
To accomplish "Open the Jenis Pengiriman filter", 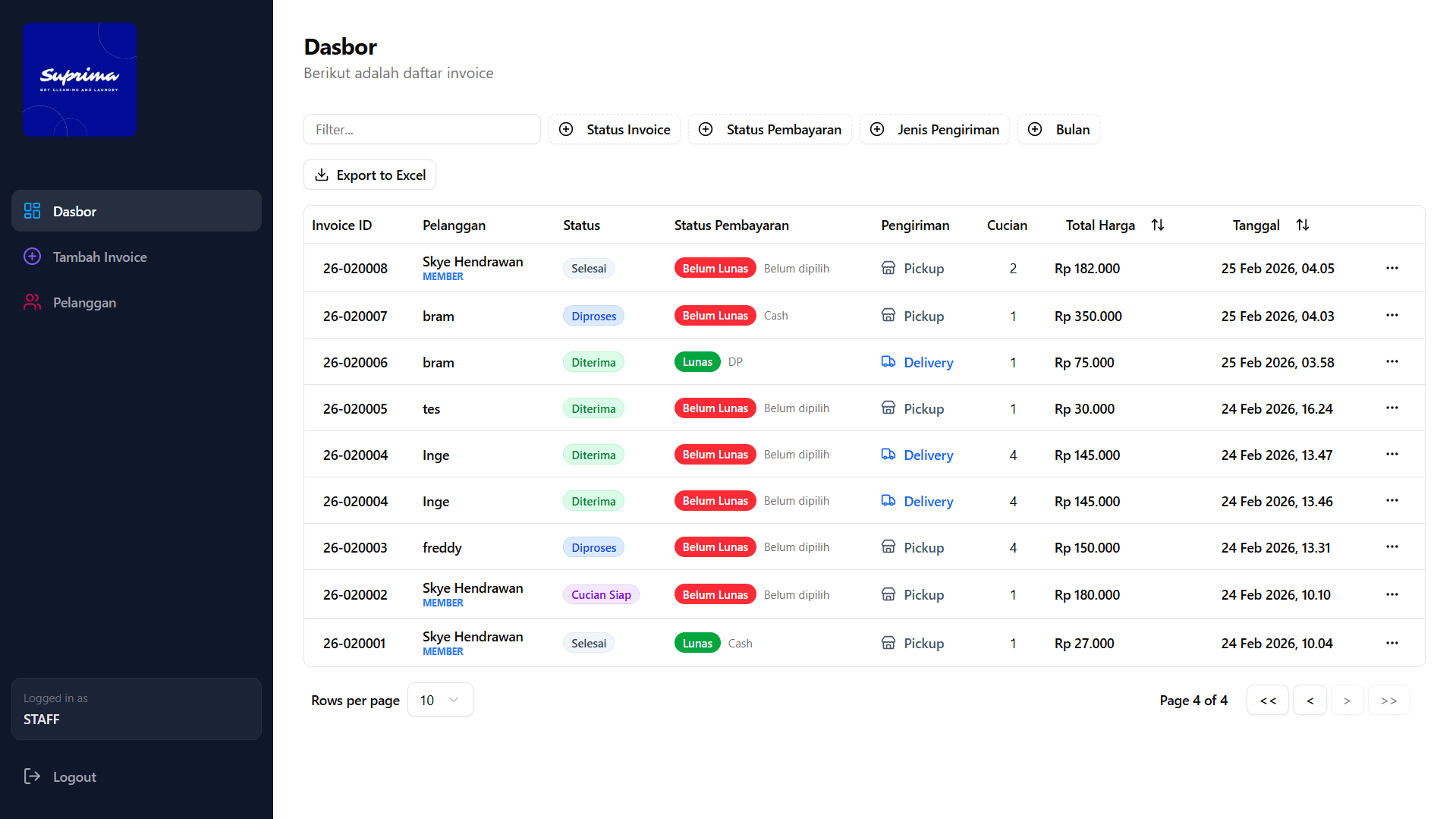I will coord(934,129).
